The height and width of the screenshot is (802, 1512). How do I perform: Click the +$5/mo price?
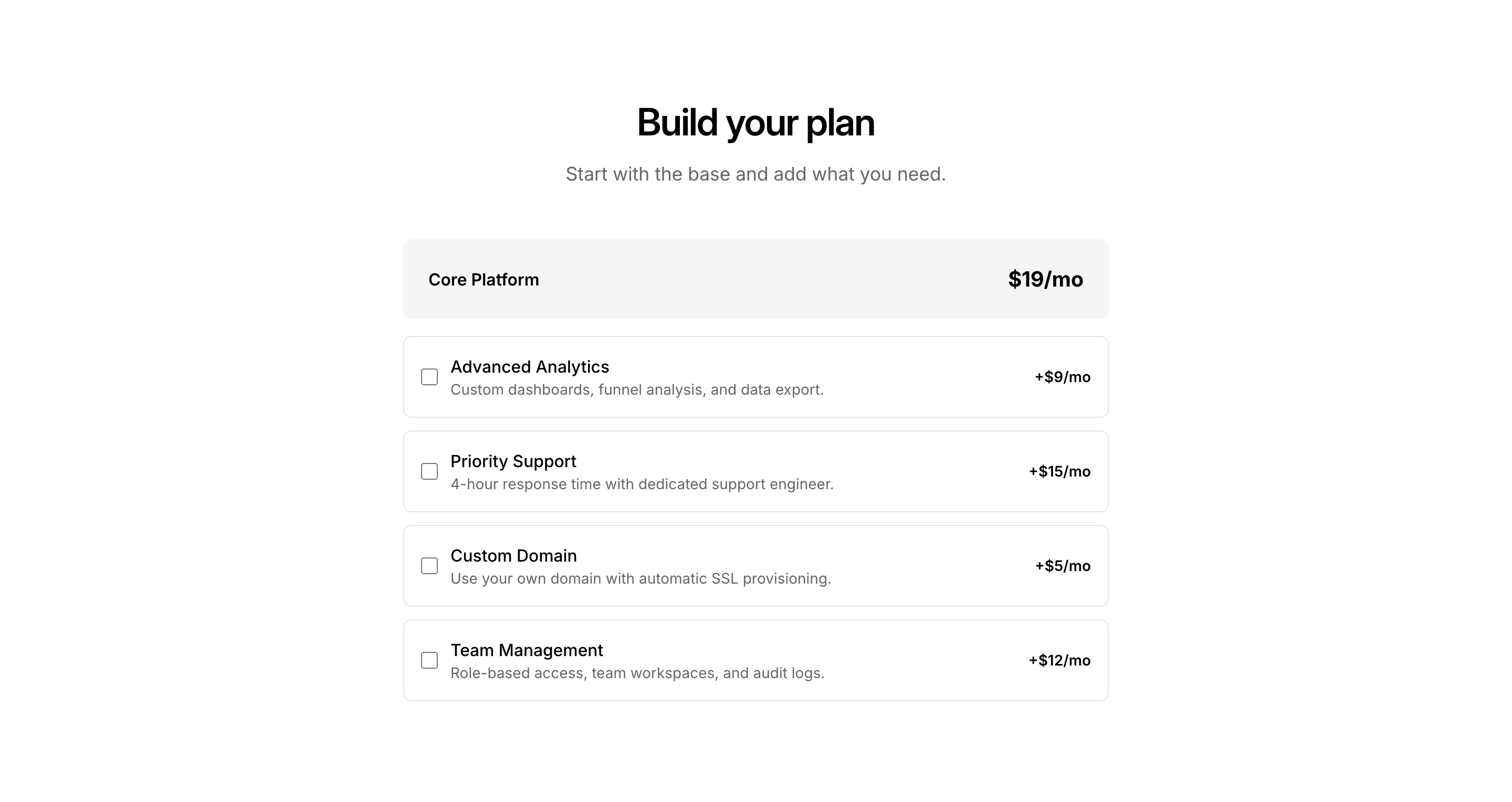(1062, 566)
